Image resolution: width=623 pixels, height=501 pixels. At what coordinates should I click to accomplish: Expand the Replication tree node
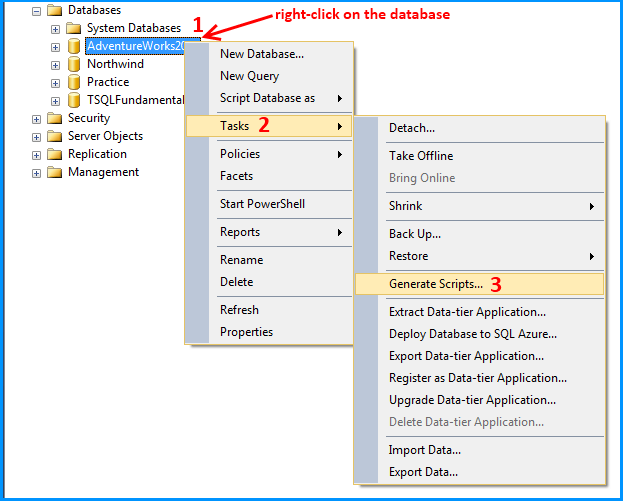[37, 154]
